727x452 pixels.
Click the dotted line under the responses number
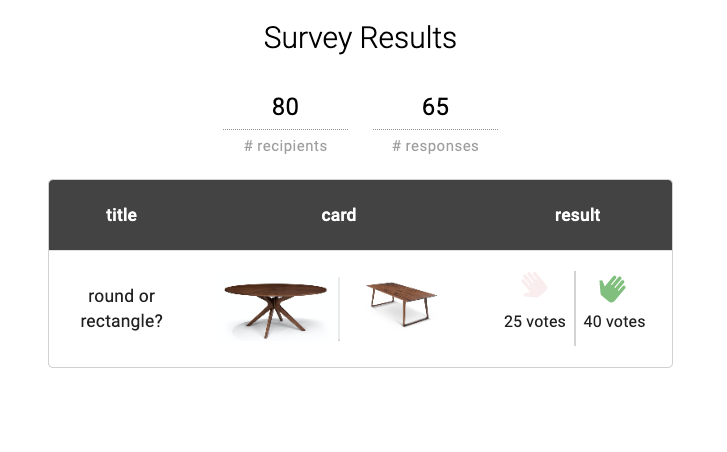435,129
